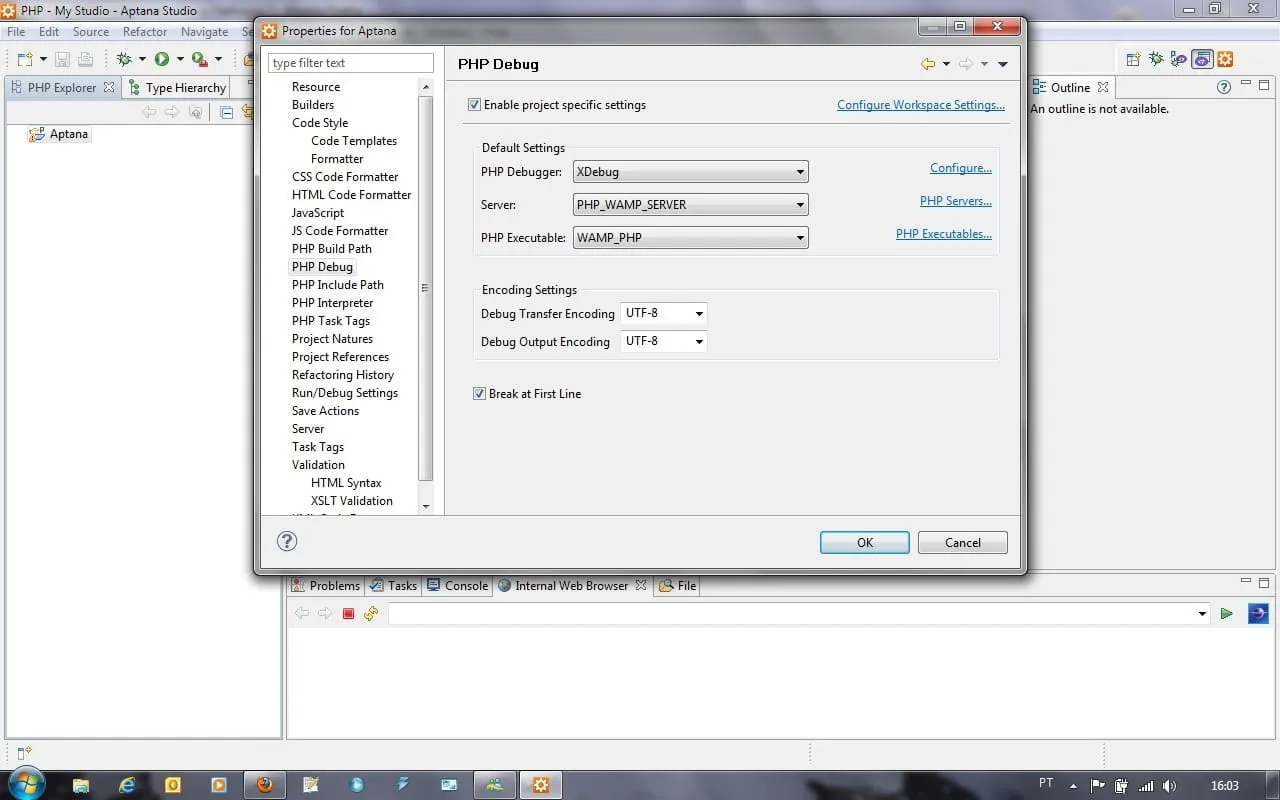Switch to the Console tab
The height and width of the screenshot is (800, 1280).
click(x=458, y=585)
